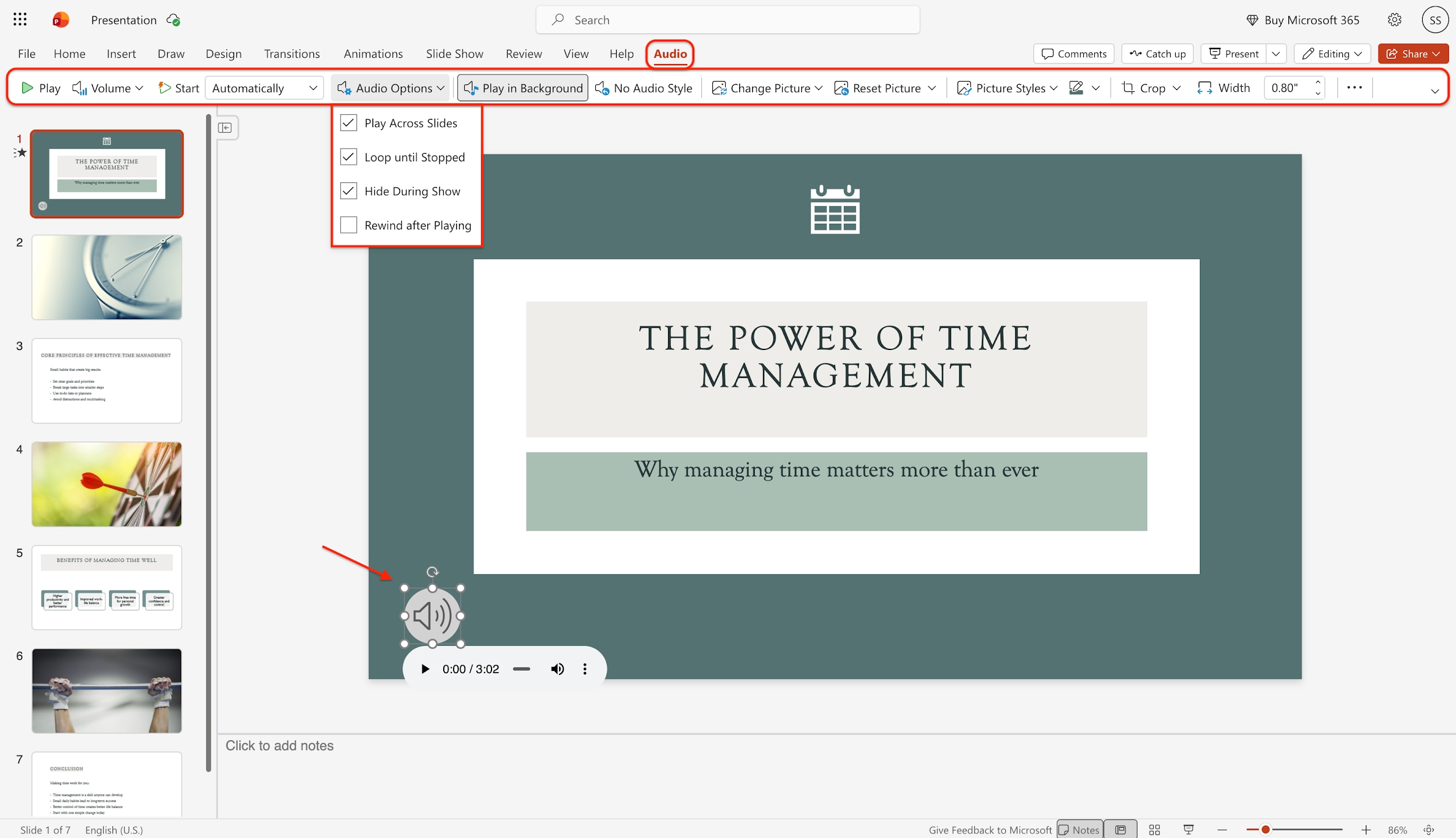Select slide 4 thumbnail with the dartboard
This screenshot has width=1456, height=838.
coord(107,484)
